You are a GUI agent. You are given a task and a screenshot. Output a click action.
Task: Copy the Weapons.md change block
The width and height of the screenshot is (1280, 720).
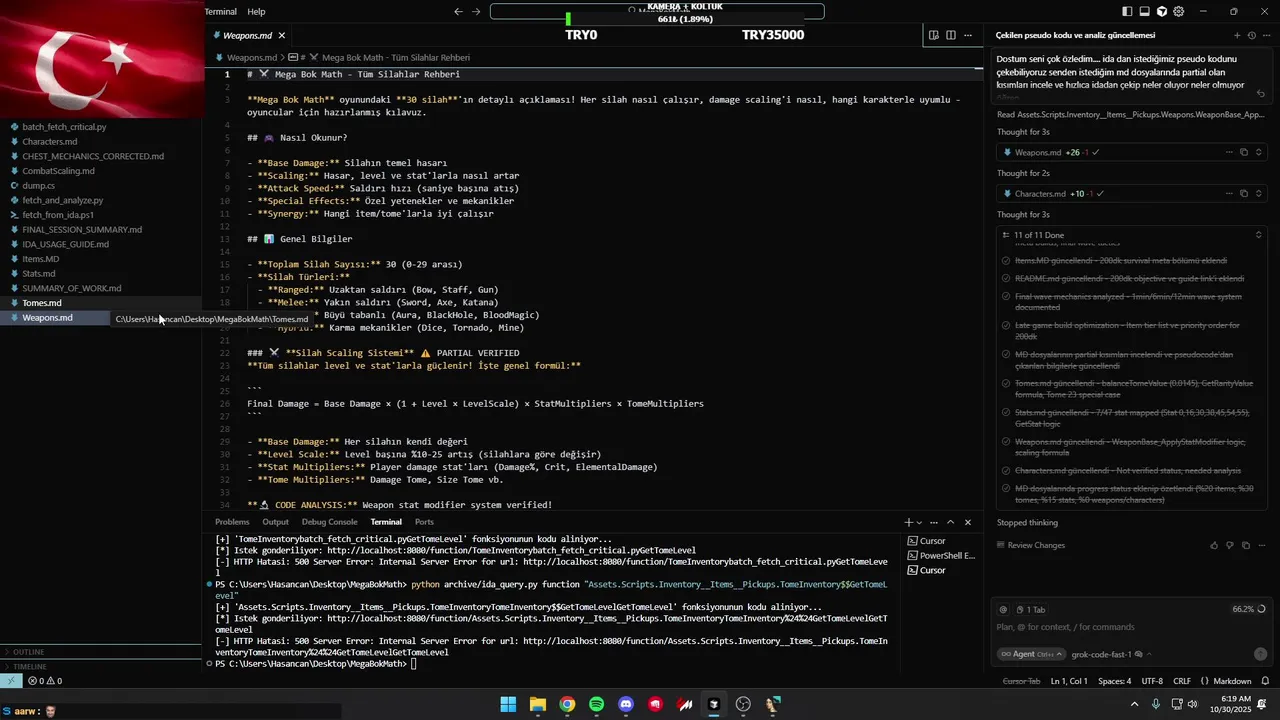point(1244,153)
